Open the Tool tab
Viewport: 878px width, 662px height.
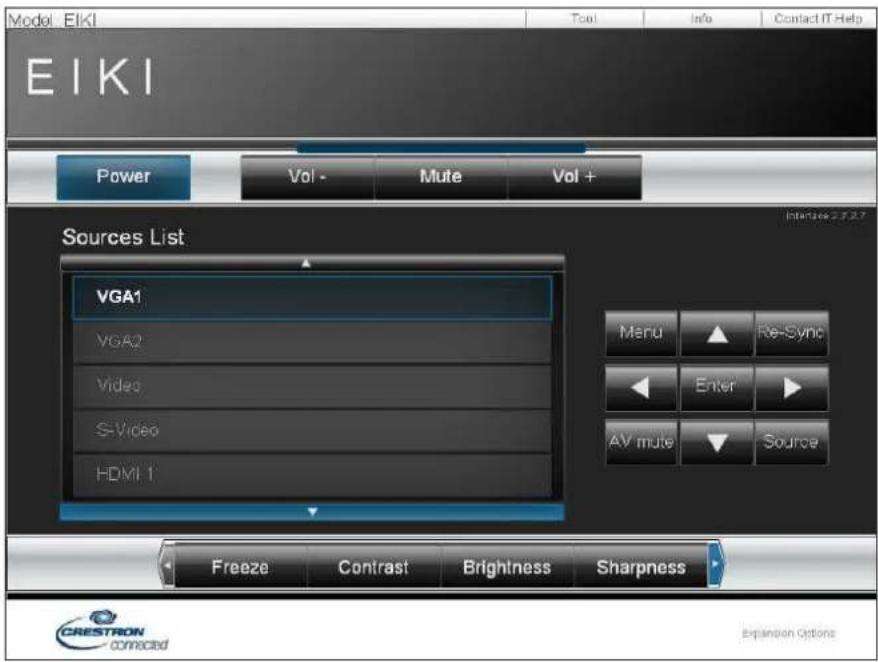(x=584, y=18)
